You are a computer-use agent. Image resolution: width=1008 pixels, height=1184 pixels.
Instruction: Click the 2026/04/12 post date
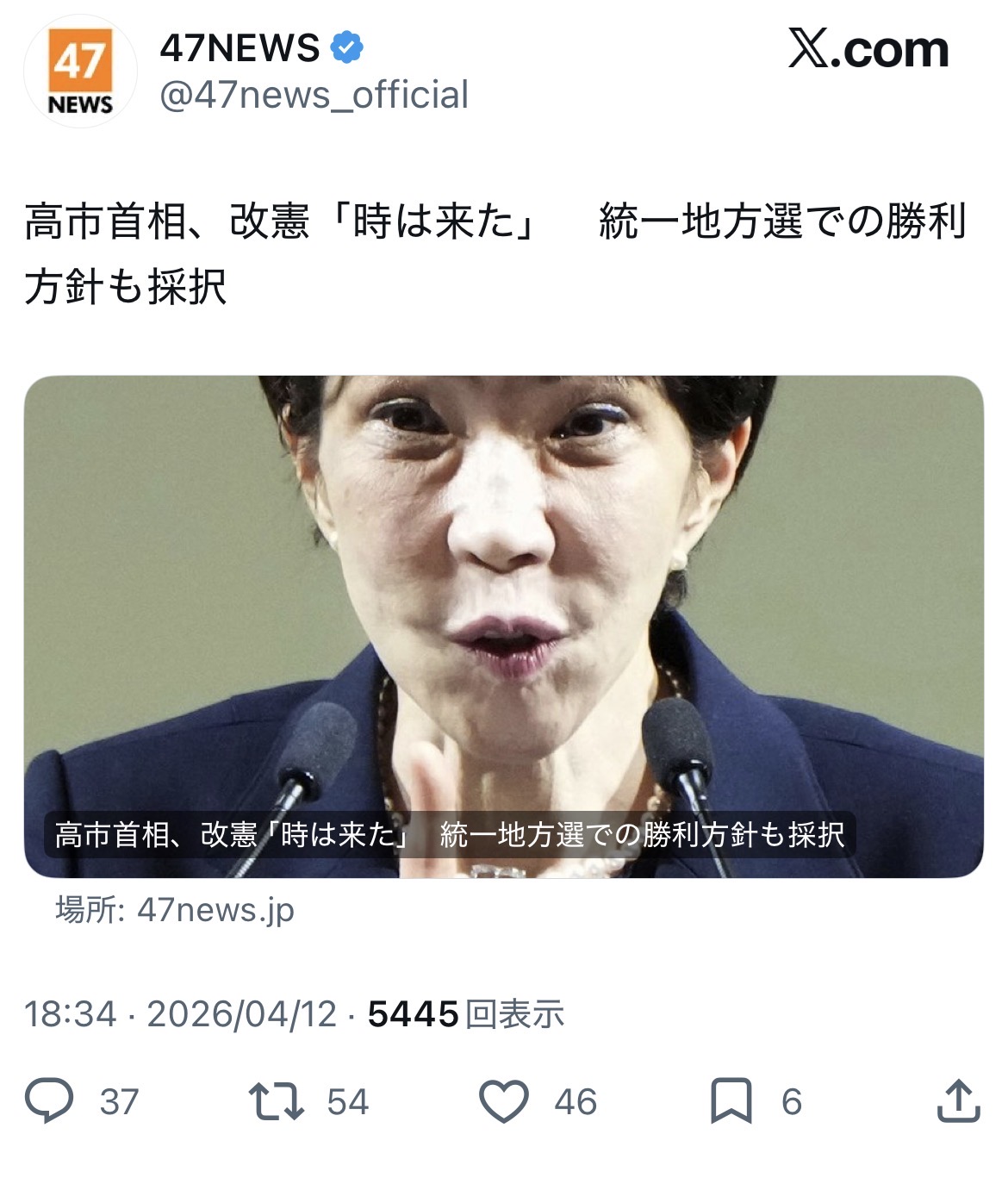[x=242, y=1014]
